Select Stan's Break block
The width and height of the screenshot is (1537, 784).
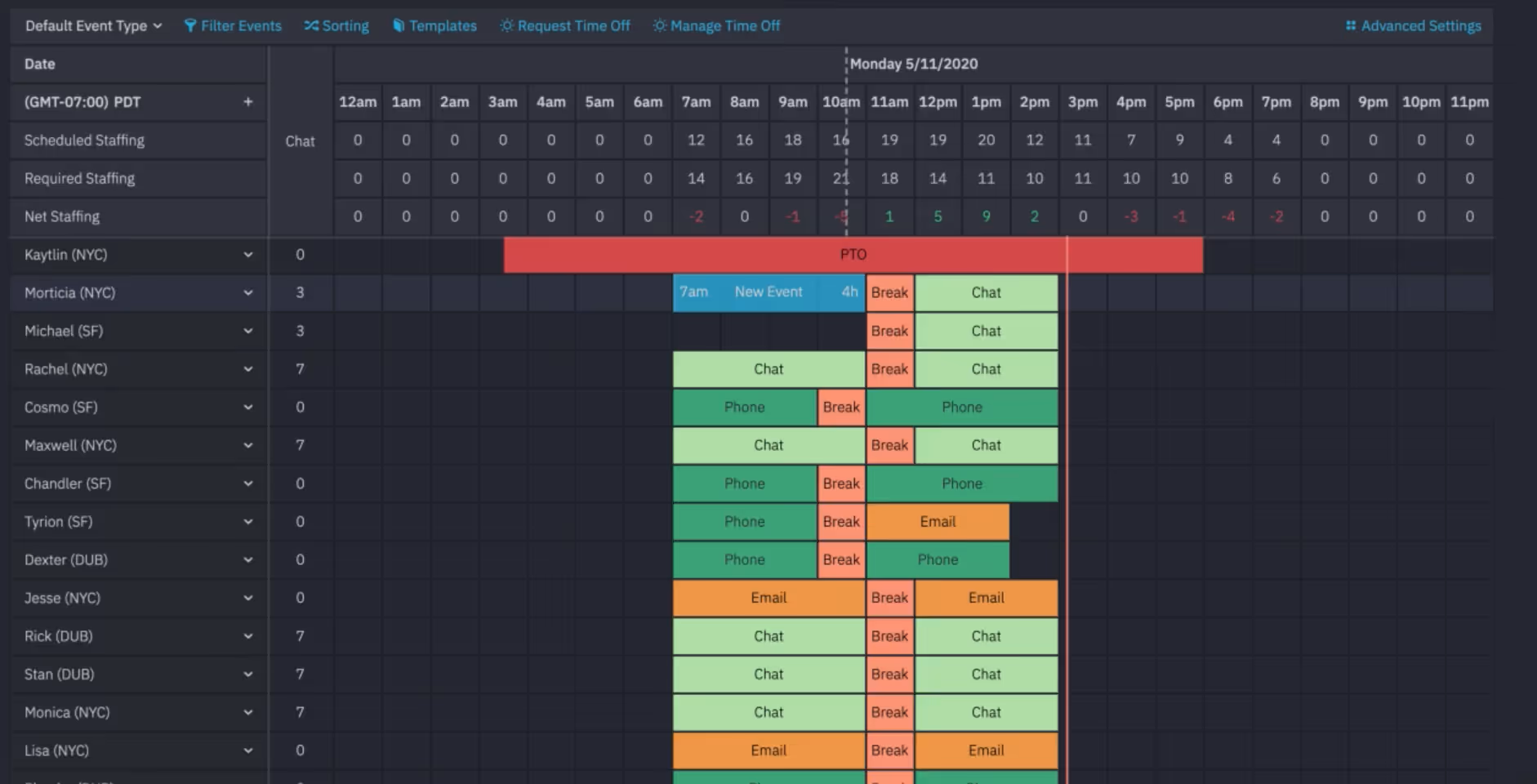click(889, 674)
